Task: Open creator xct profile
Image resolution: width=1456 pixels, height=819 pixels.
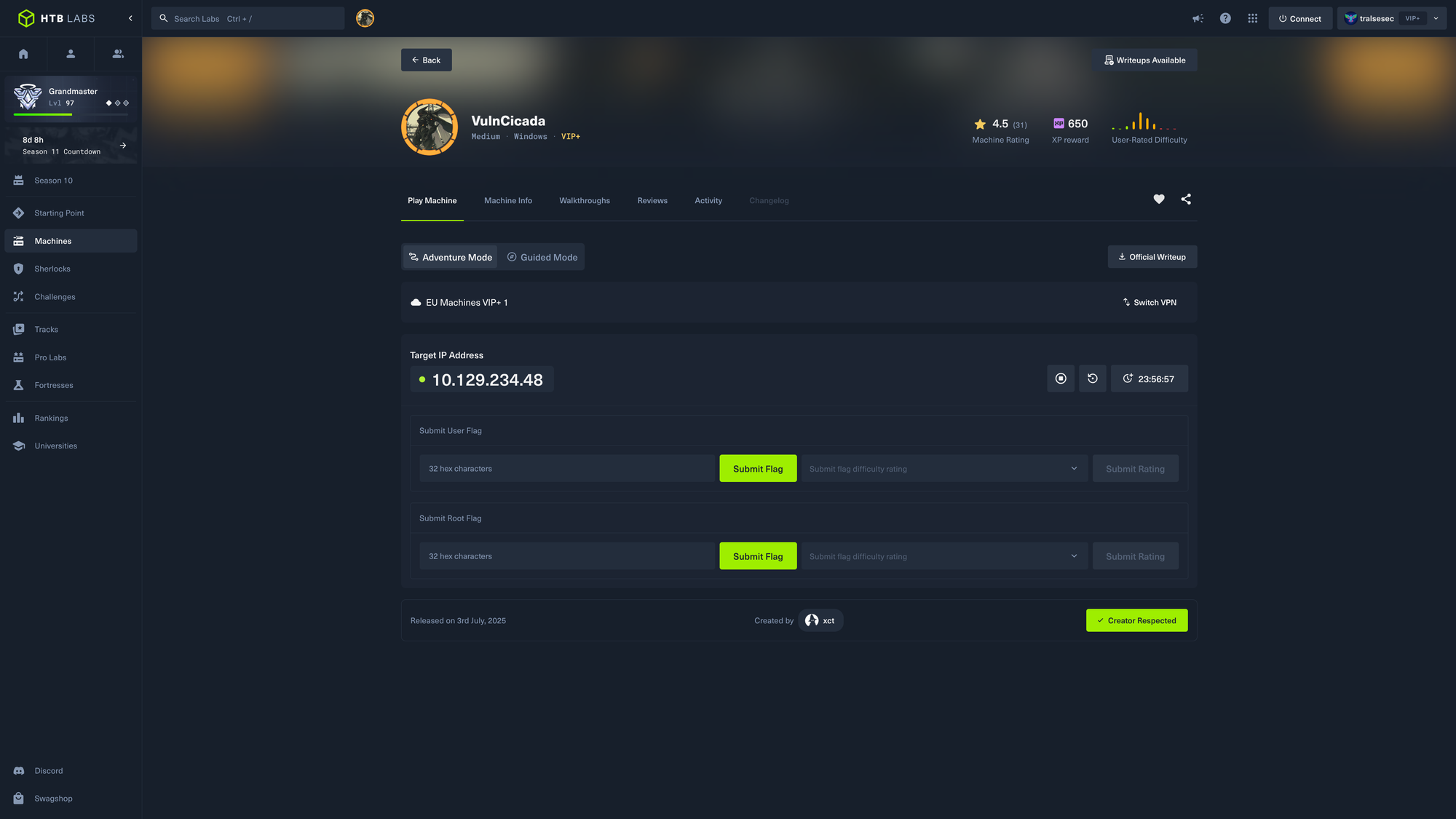Action: [820, 620]
